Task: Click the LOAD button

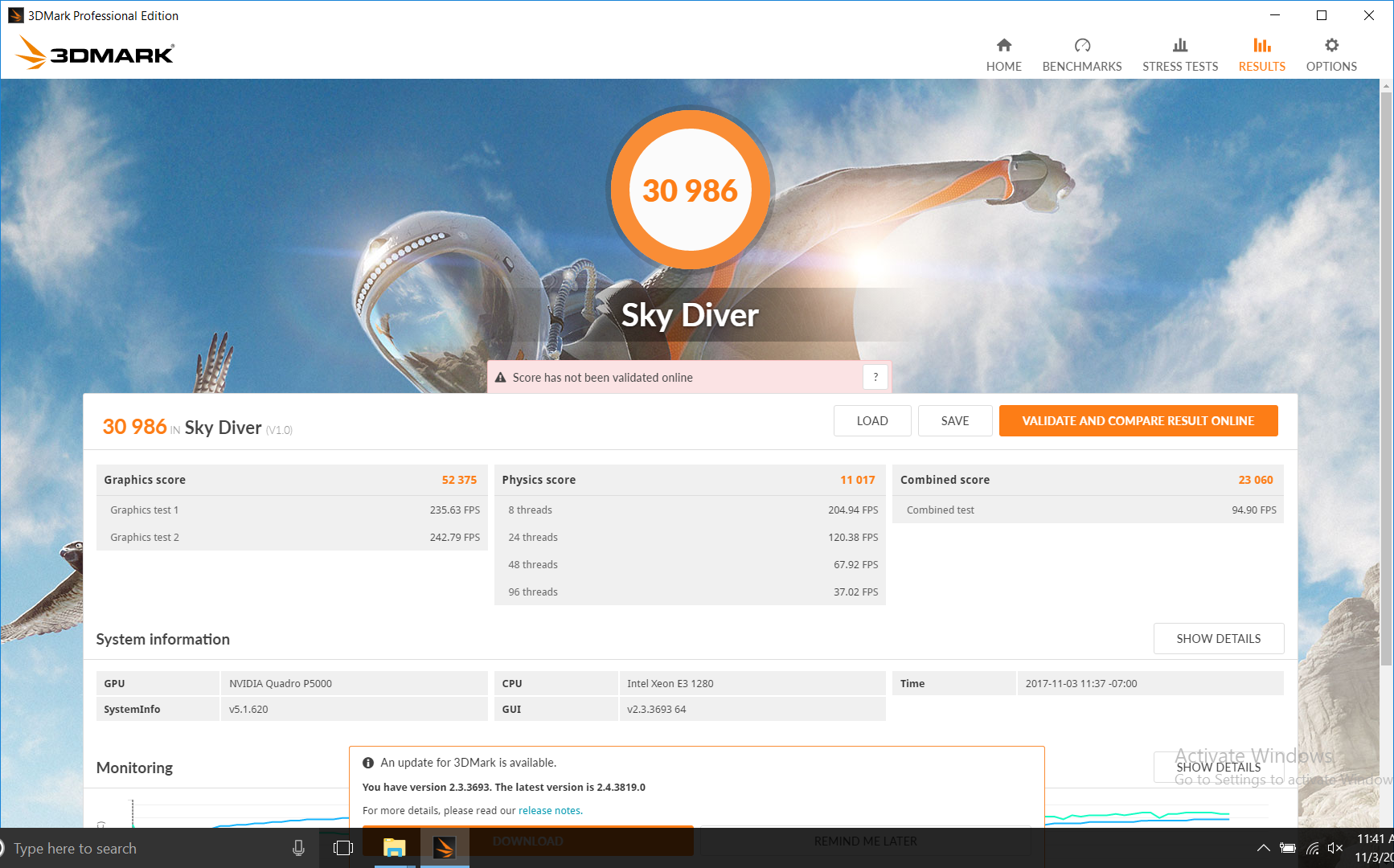Action: coord(872,420)
